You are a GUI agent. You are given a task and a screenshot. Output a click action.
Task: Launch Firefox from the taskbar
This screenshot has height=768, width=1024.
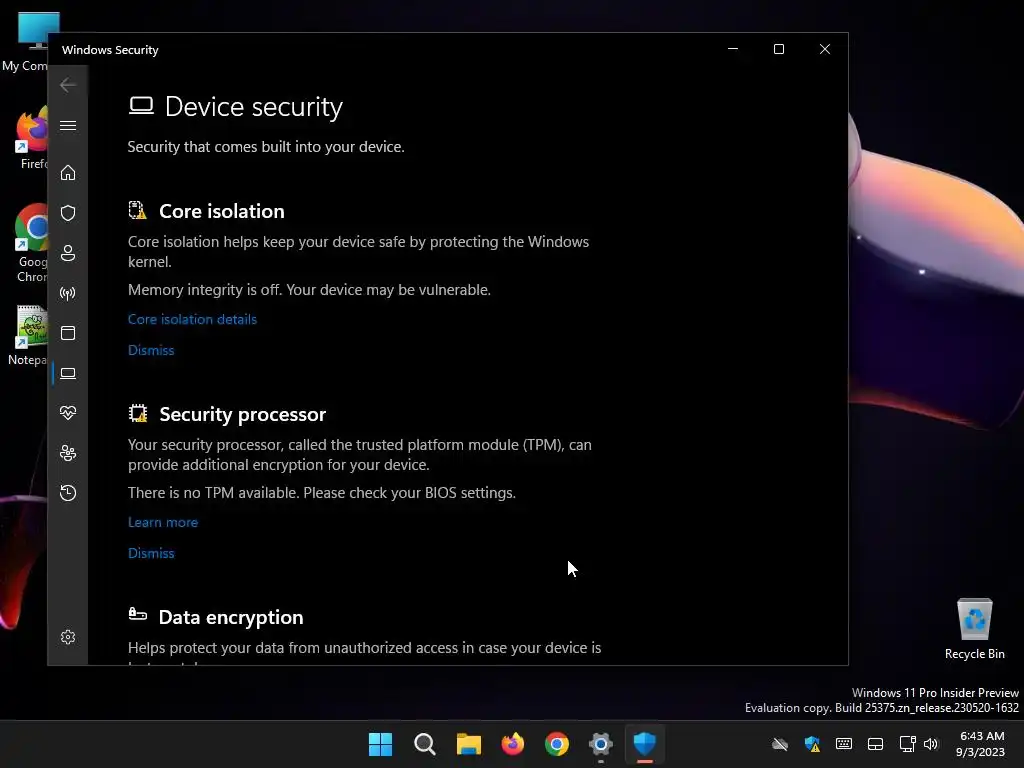coord(513,744)
